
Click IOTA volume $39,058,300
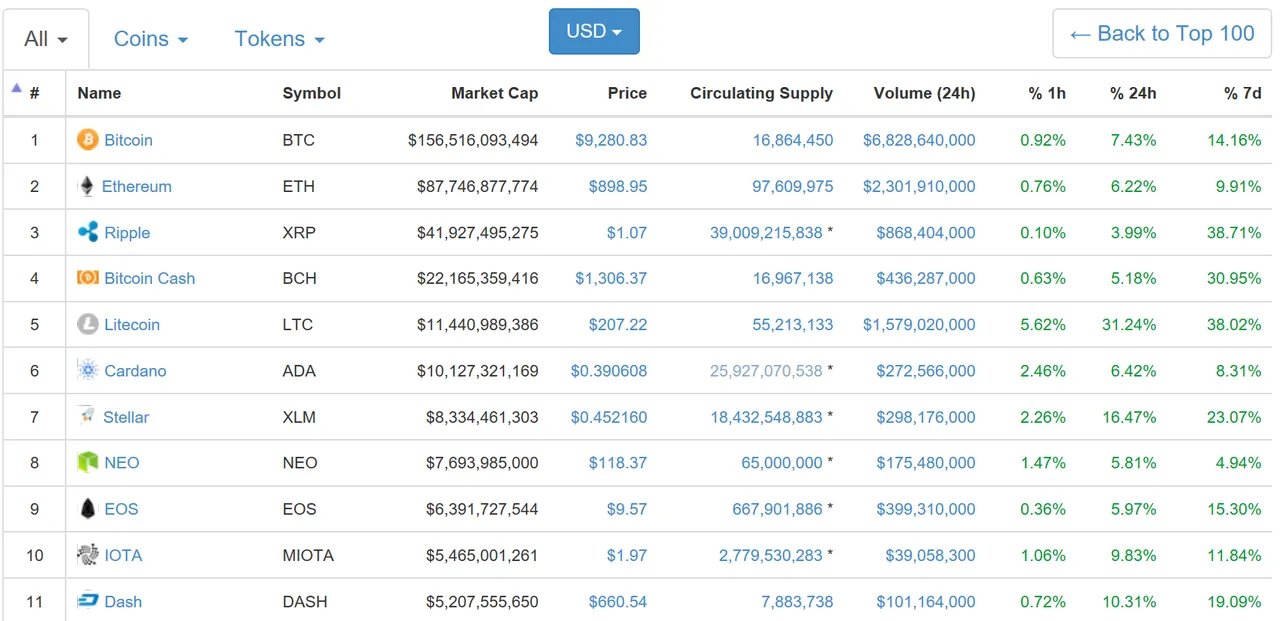[930, 555]
